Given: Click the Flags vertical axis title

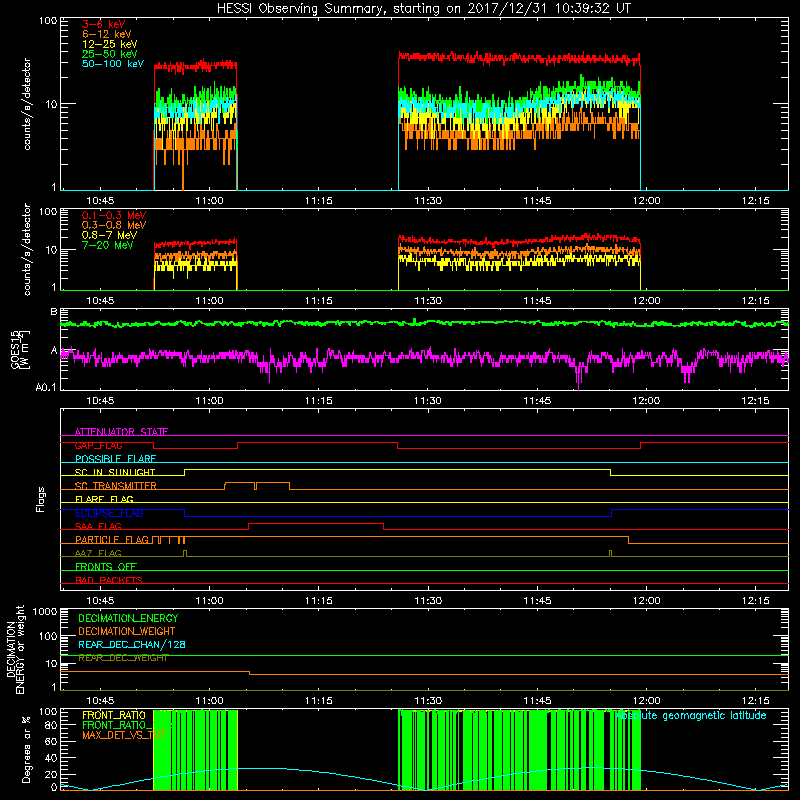Looking at the screenshot, I should (x=41, y=499).
